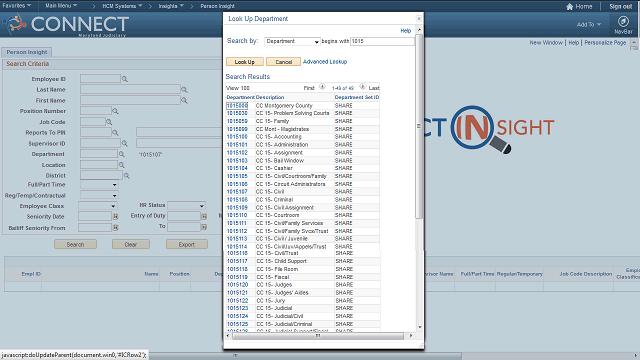Click the Clear button
Viewport: 640px width, 360px height.
[131, 244]
